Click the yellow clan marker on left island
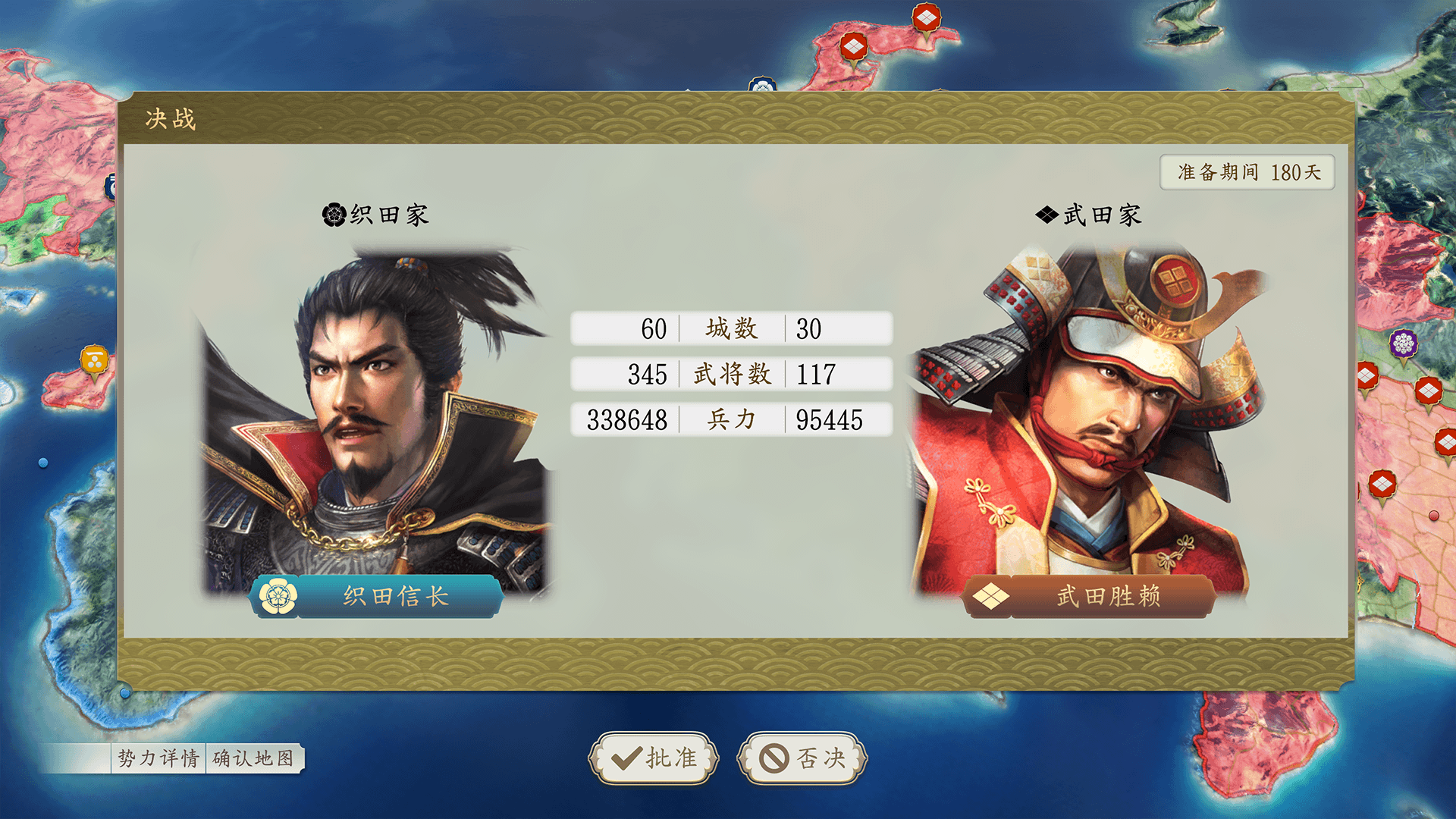1456x819 pixels. click(x=95, y=362)
